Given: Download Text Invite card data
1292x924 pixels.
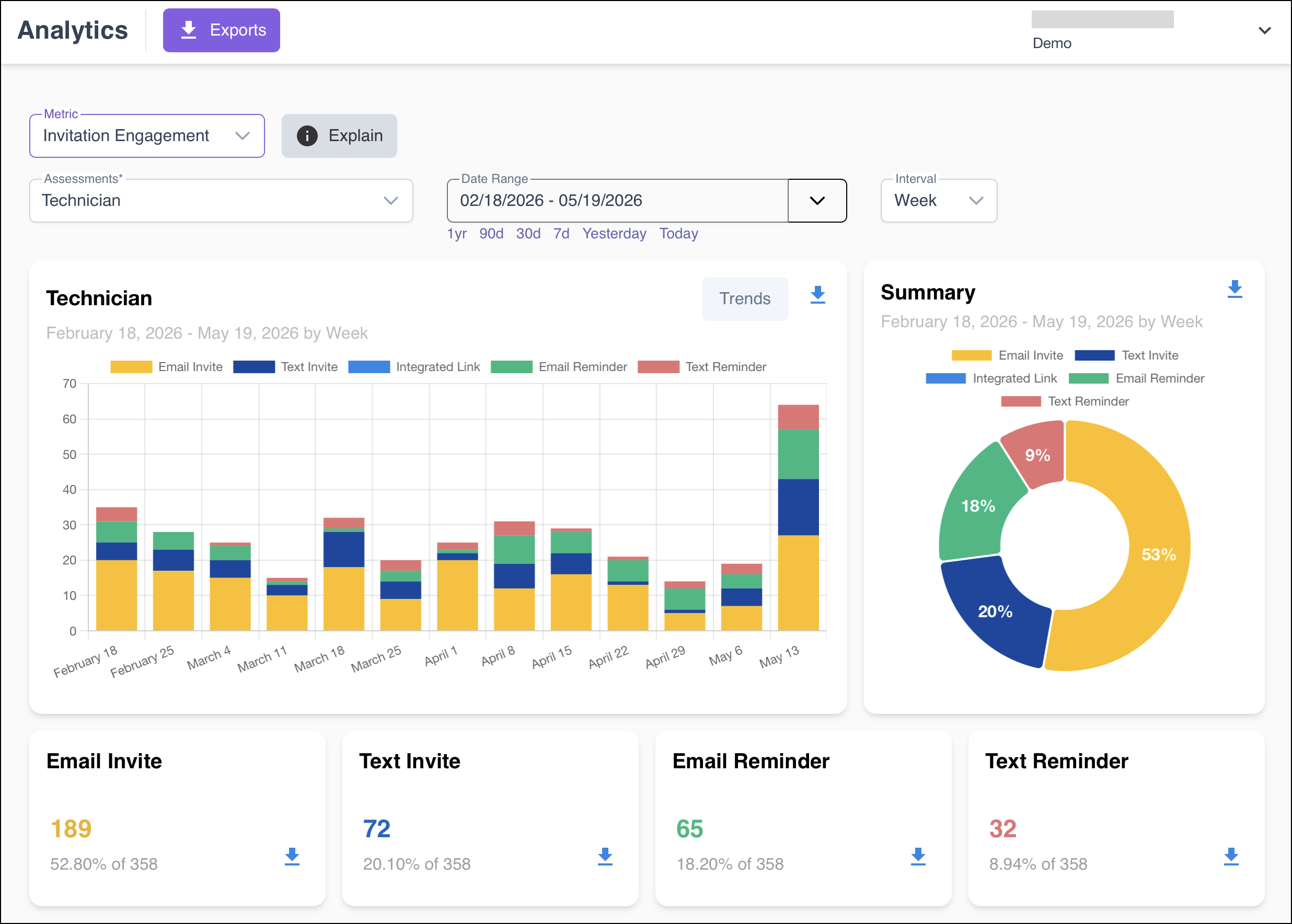Looking at the screenshot, I should point(605,856).
